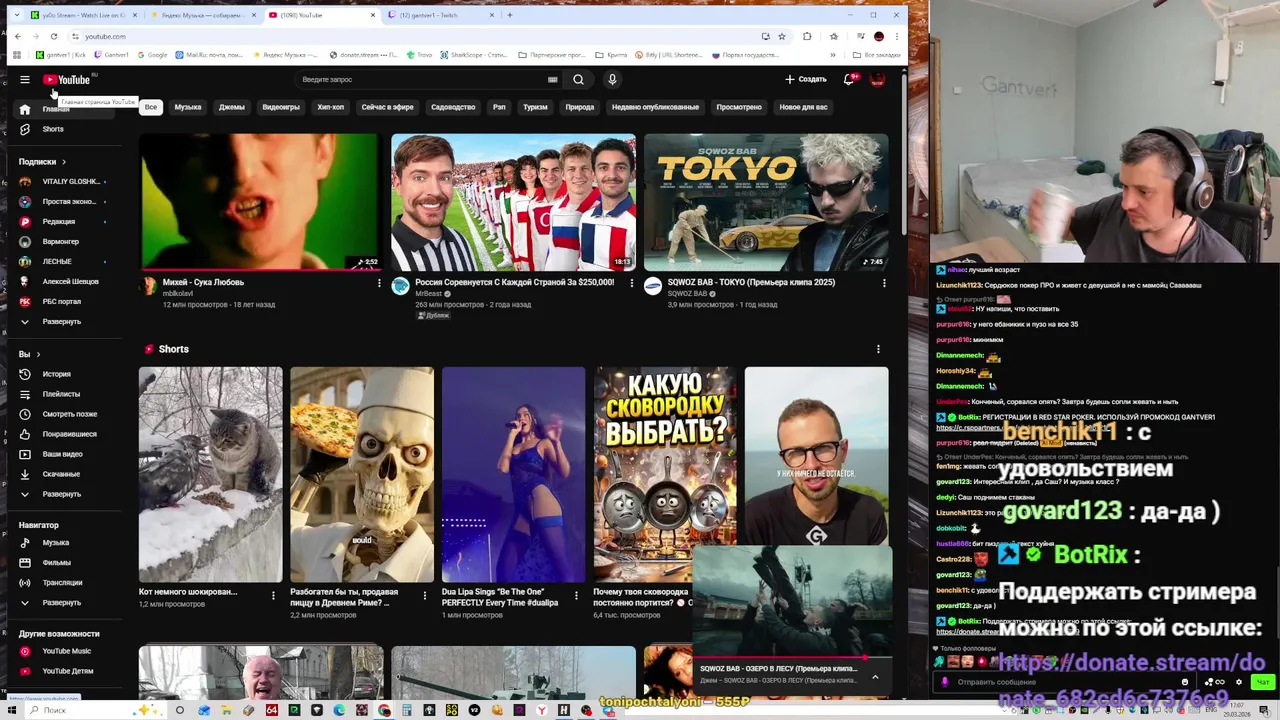The width and height of the screenshot is (1280, 720).
Task: Start a search with the magnifier icon
Action: click(x=578, y=80)
